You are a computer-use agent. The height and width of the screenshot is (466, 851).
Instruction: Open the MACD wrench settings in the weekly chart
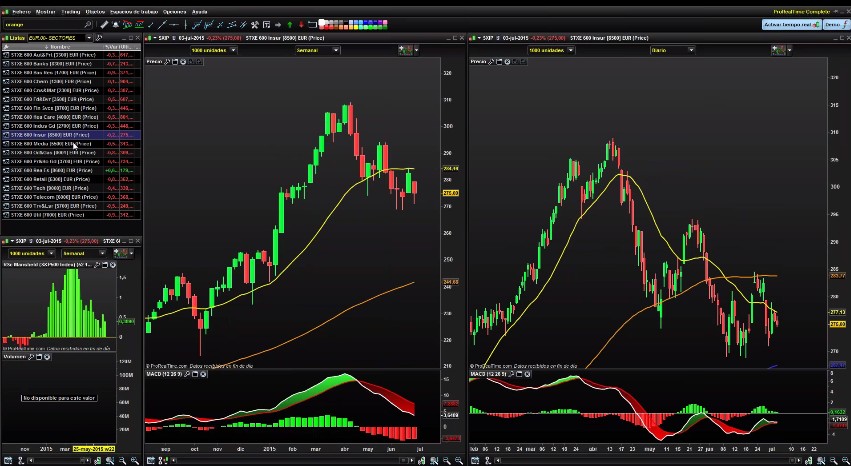pos(187,374)
